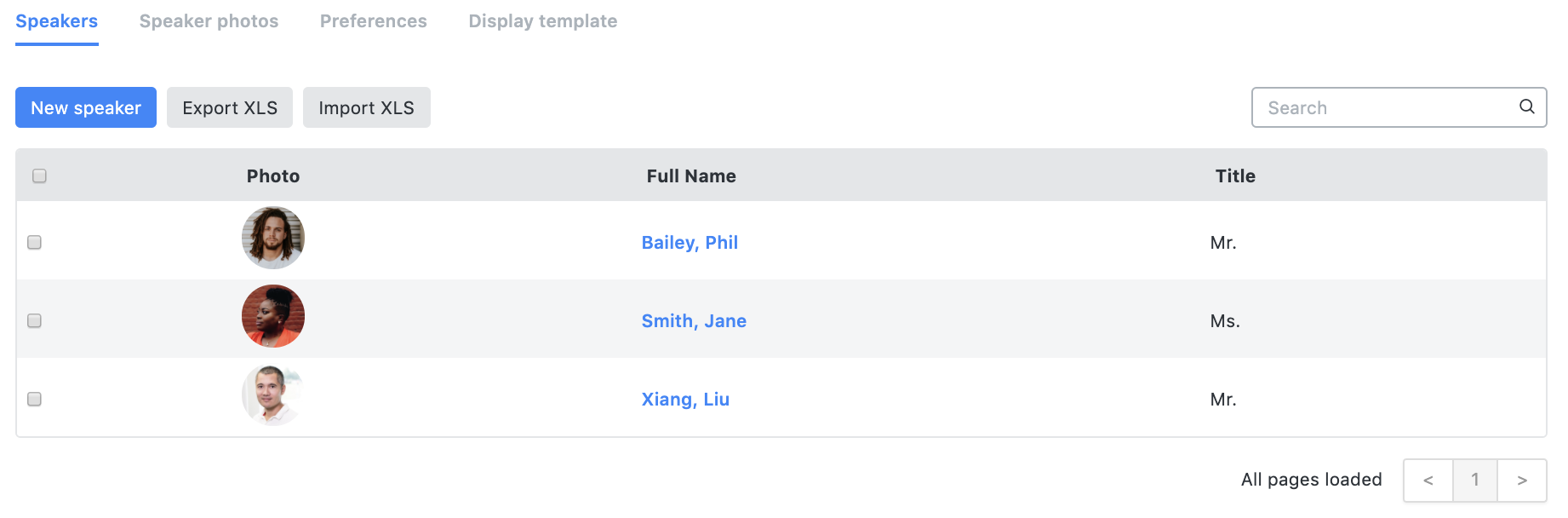Go to next page arrow
Screen dimensions: 1568x518
(1522, 481)
